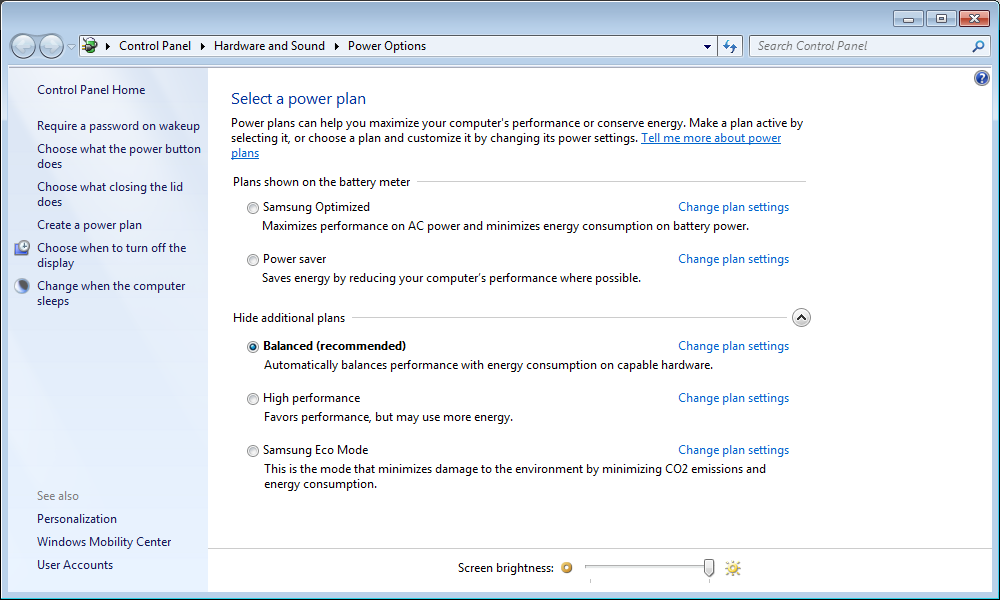Open Personalization under See also

pos(77,519)
